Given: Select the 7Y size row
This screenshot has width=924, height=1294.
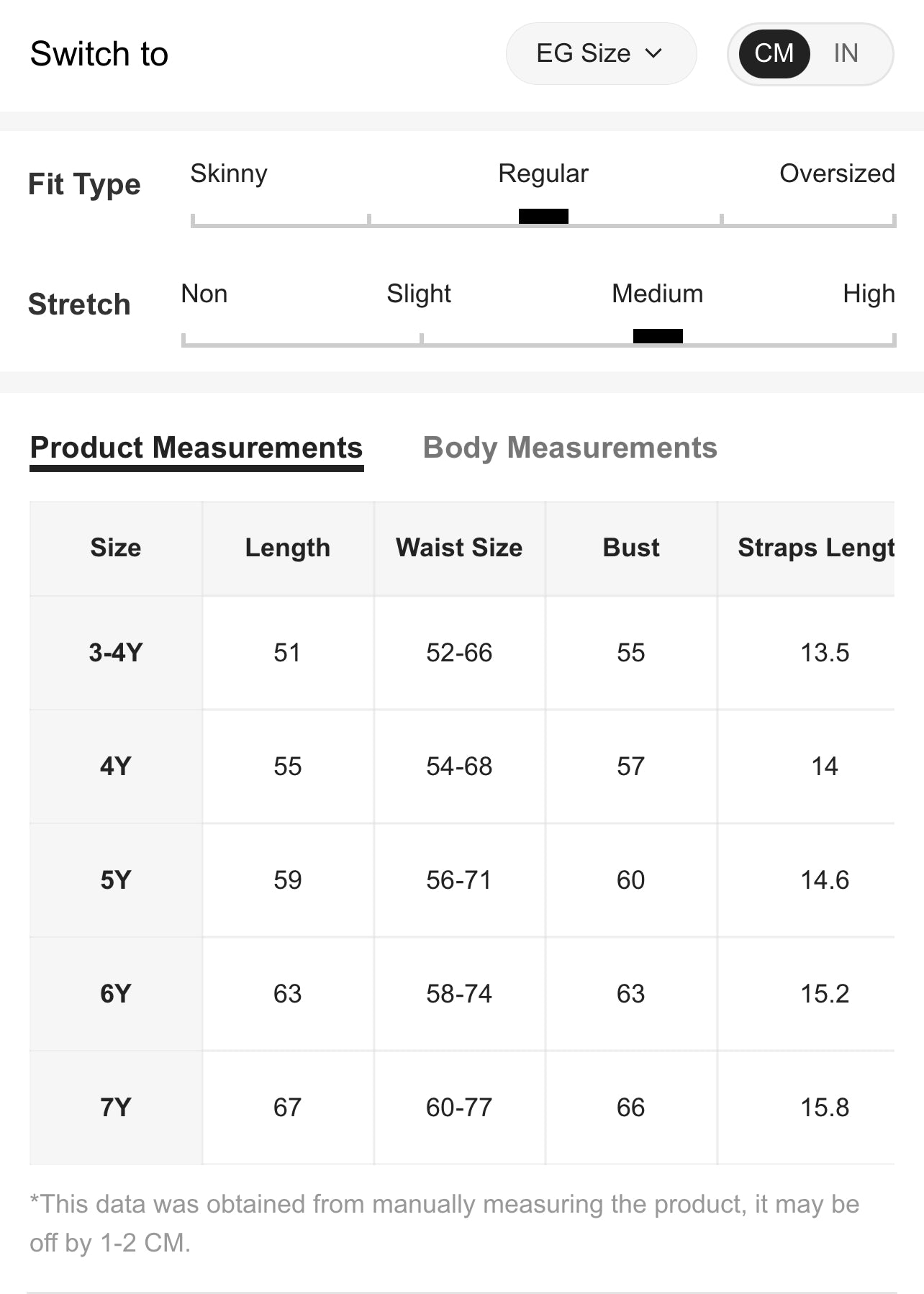Looking at the screenshot, I should (x=116, y=1108).
